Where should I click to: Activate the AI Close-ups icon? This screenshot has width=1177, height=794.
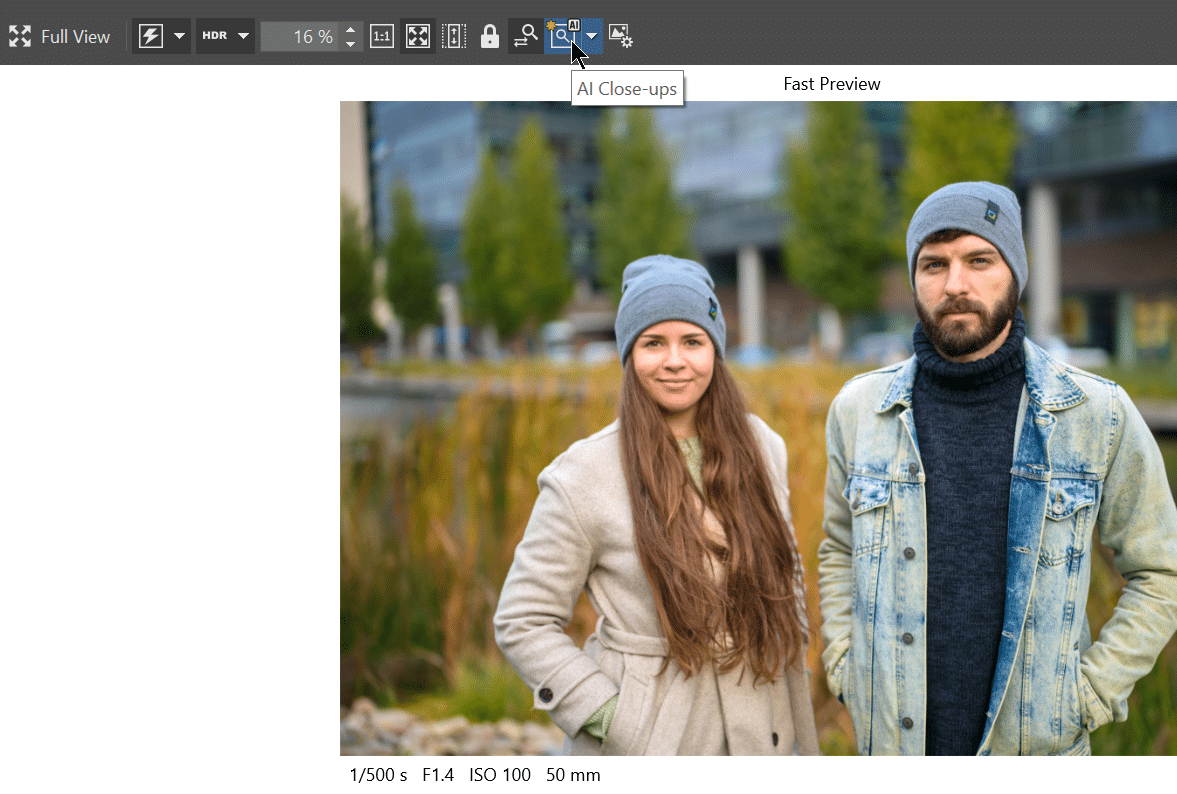(x=562, y=36)
